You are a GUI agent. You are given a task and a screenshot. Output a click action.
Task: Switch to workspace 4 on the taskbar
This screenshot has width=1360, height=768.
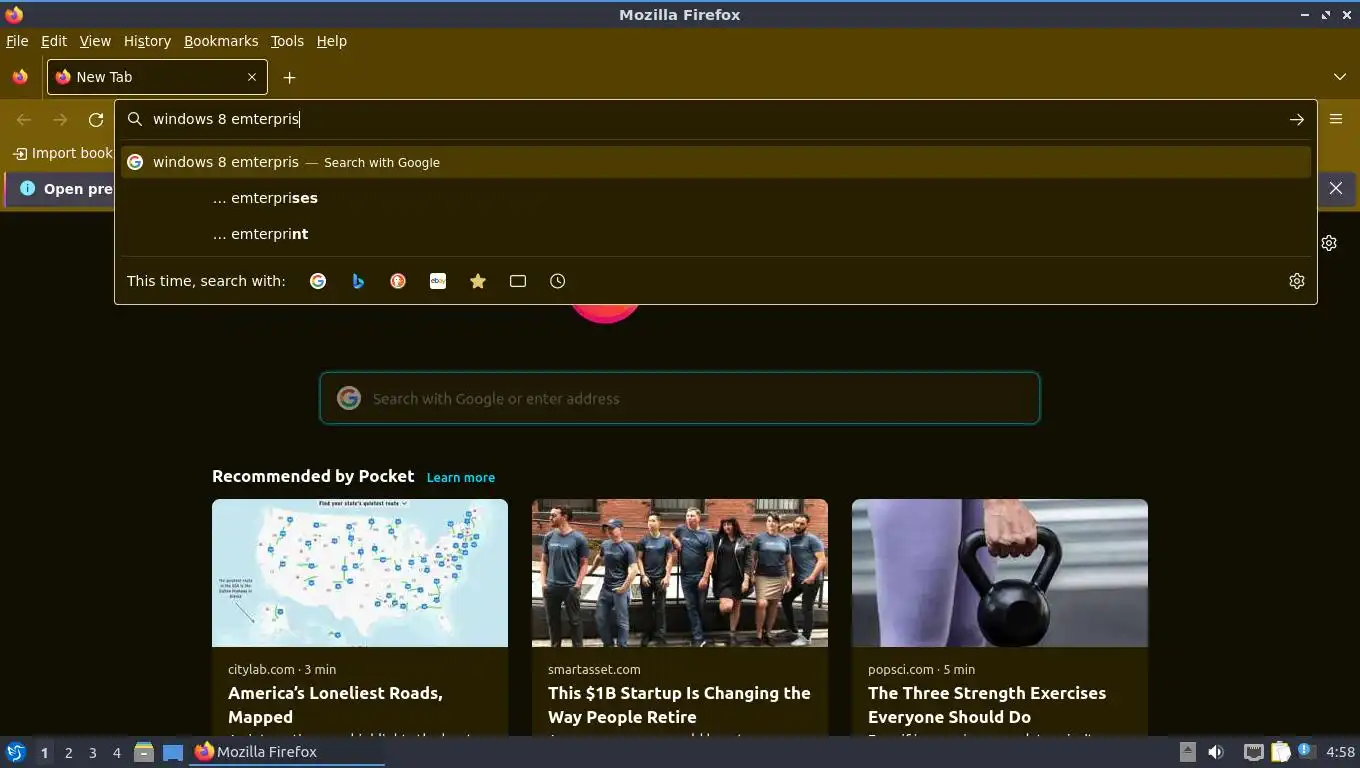117,752
